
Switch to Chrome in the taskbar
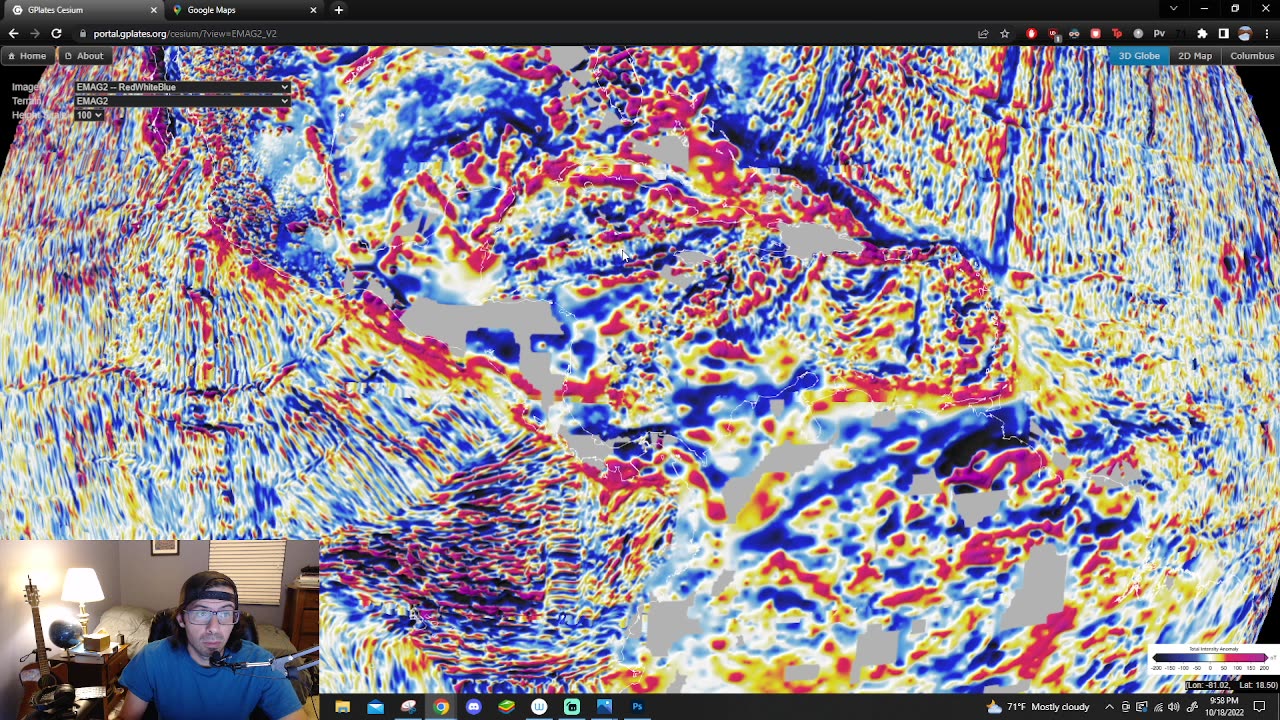[x=441, y=707]
